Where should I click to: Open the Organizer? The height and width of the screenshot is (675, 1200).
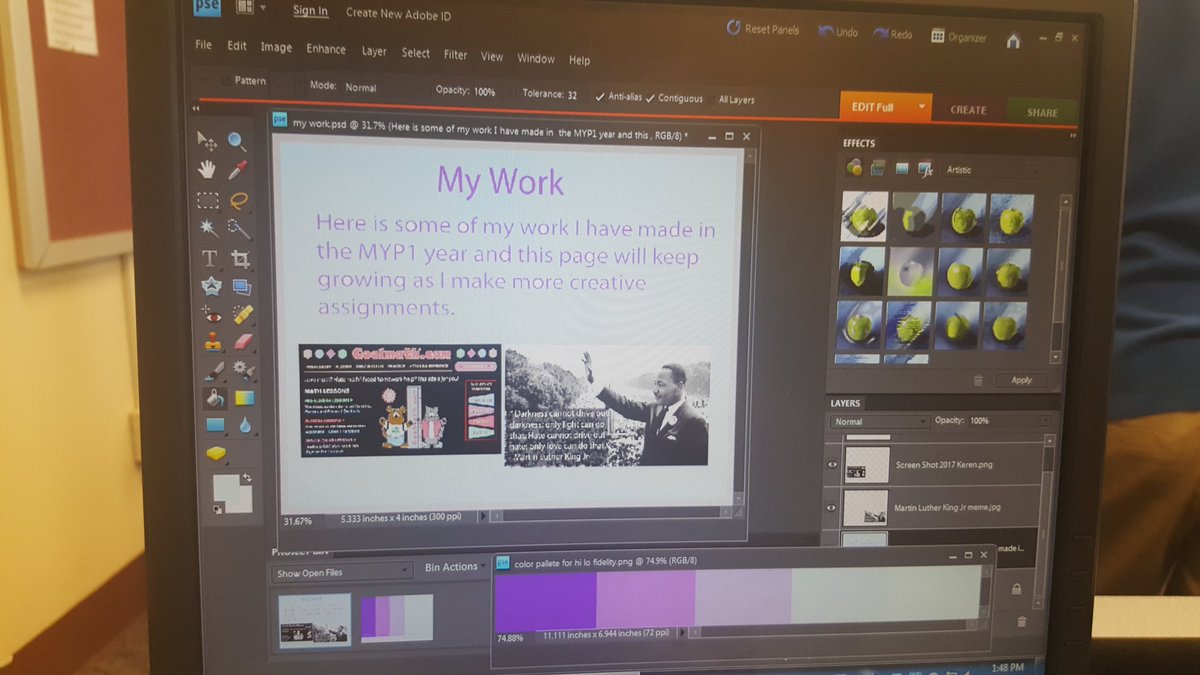958,37
